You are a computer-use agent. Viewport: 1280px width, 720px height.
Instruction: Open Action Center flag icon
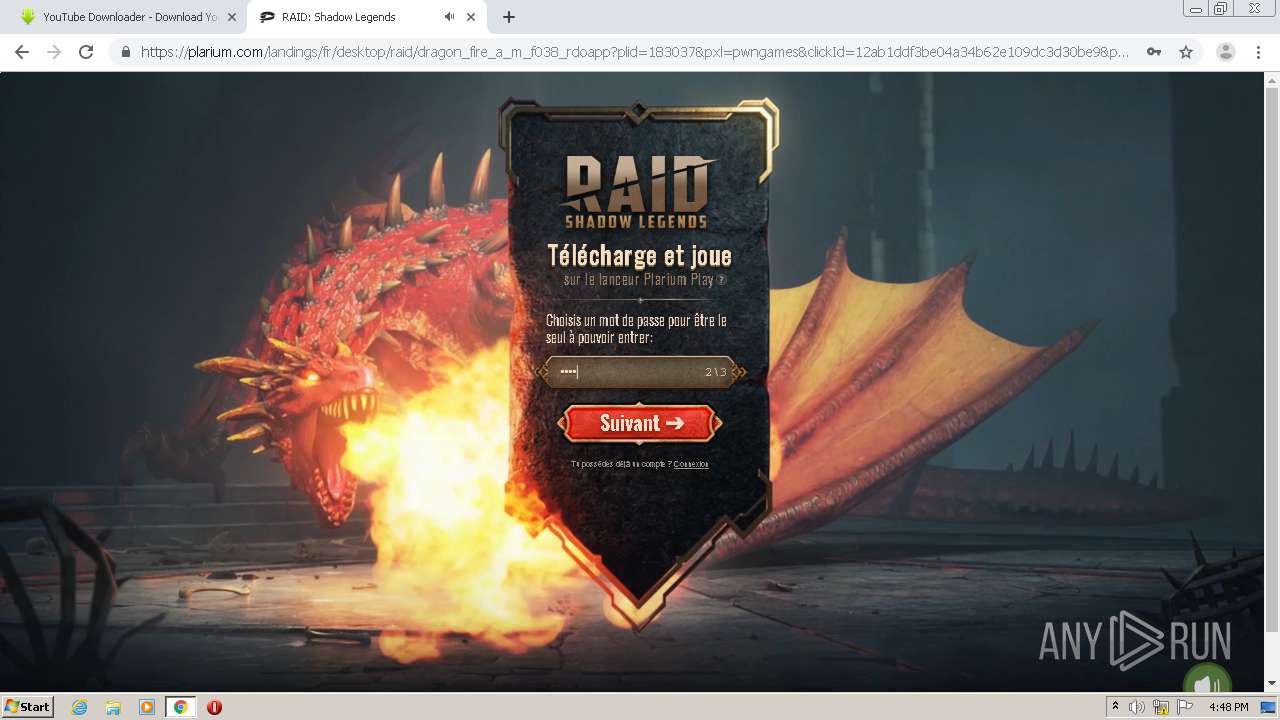click(1185, 707)
